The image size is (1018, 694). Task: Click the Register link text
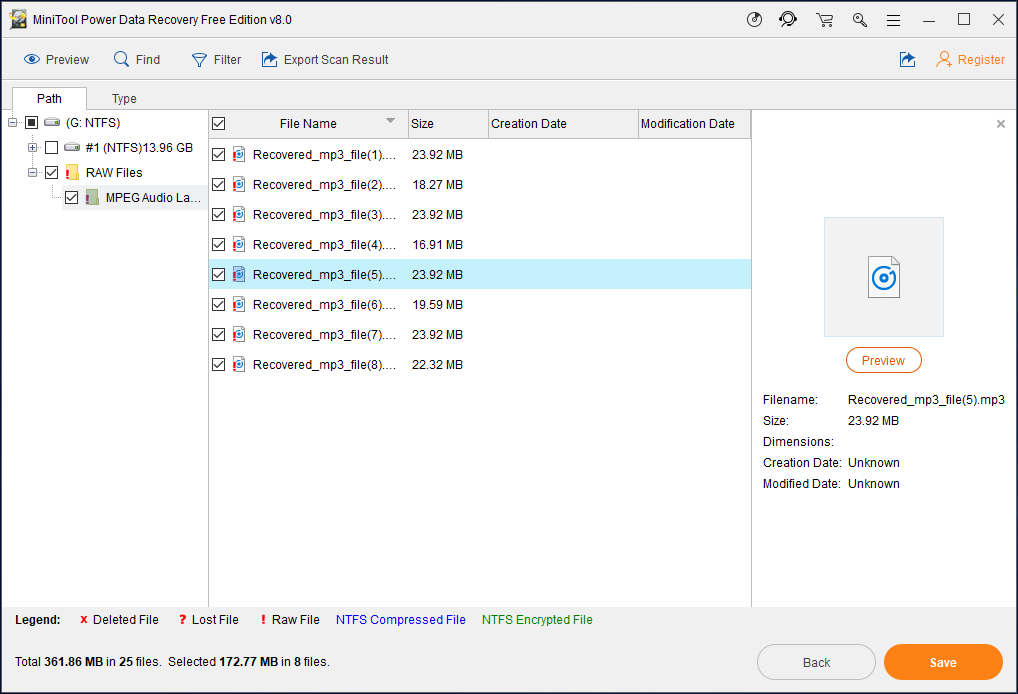coord(981,60)
